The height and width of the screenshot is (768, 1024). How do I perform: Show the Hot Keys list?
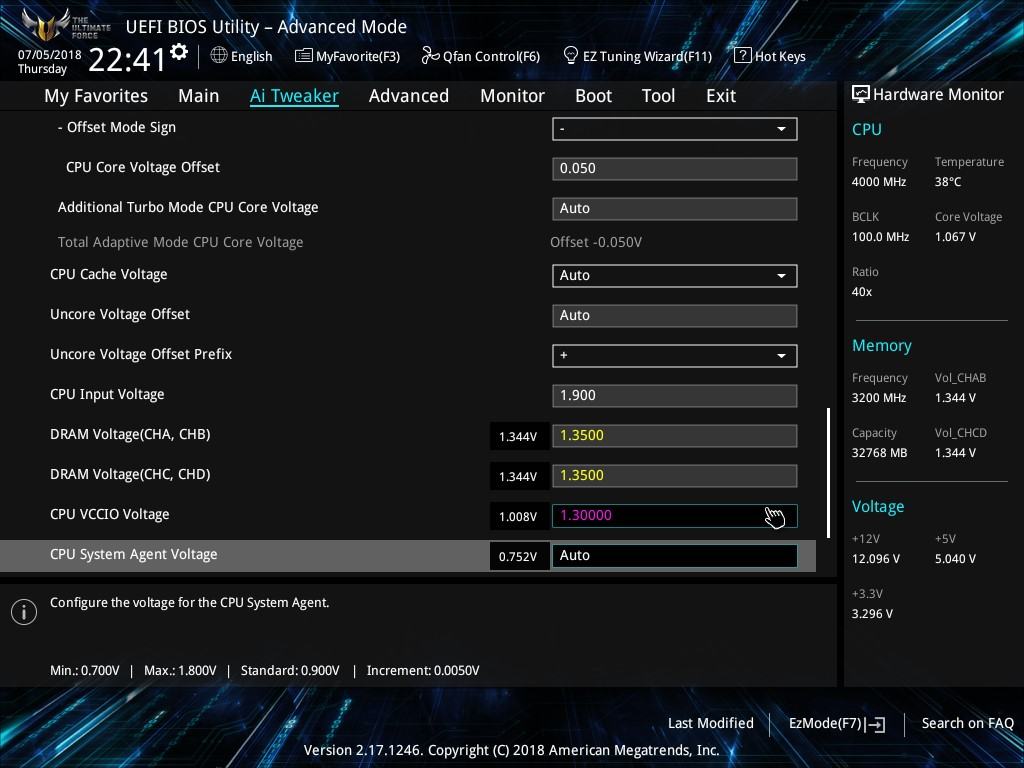[x=780, y=56]
